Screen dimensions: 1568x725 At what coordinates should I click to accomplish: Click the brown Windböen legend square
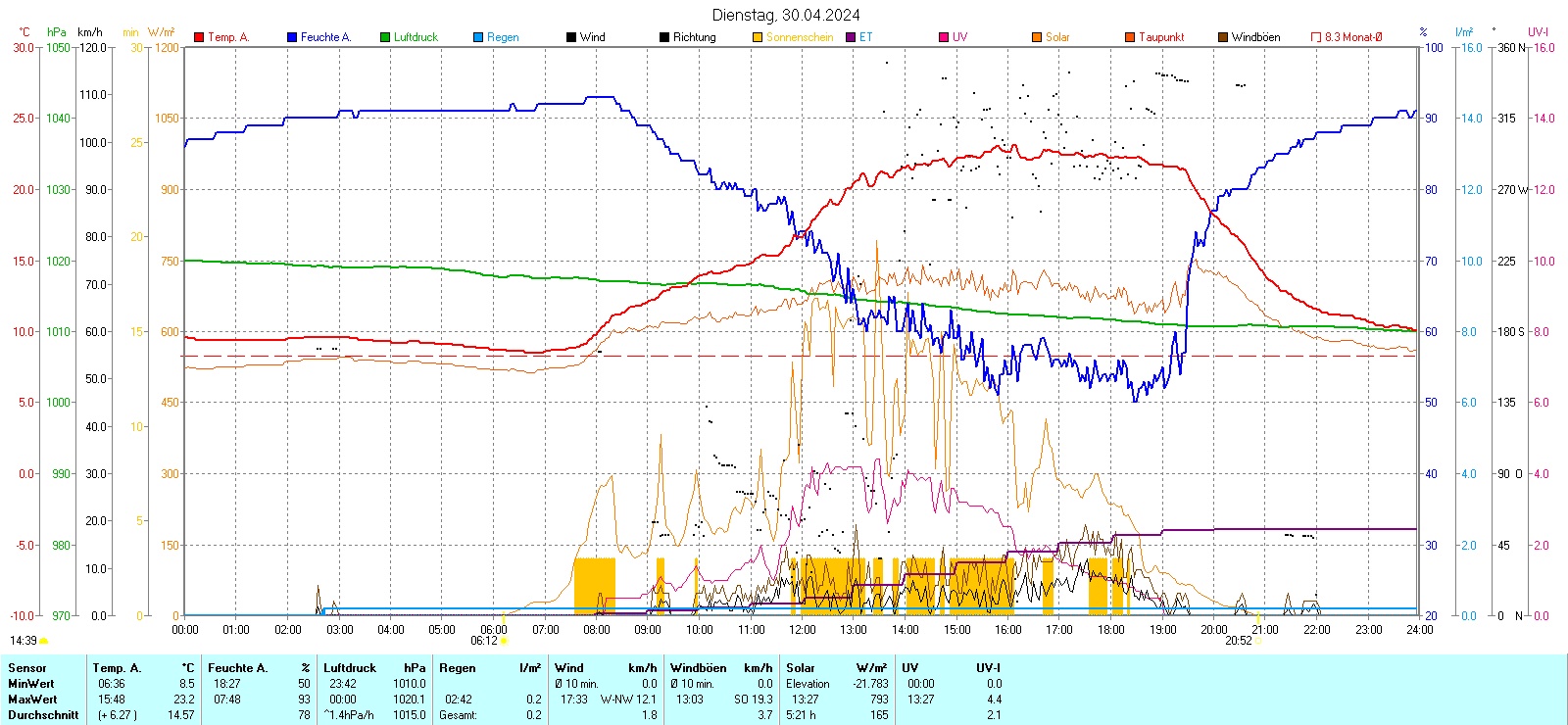pos(1223,37)
